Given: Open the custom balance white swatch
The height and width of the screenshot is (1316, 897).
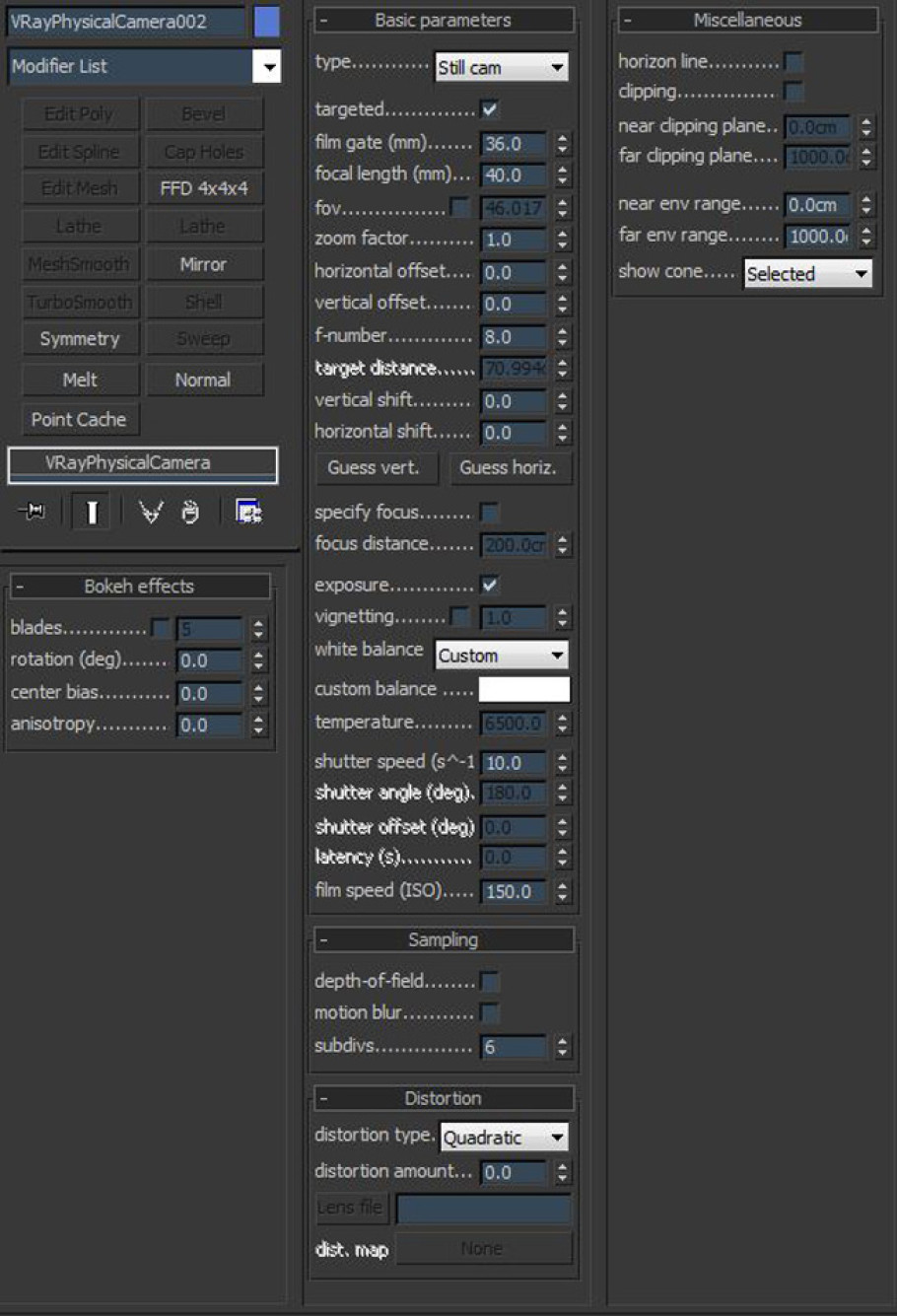Looking at the screenshot, I should pos(524,689).
